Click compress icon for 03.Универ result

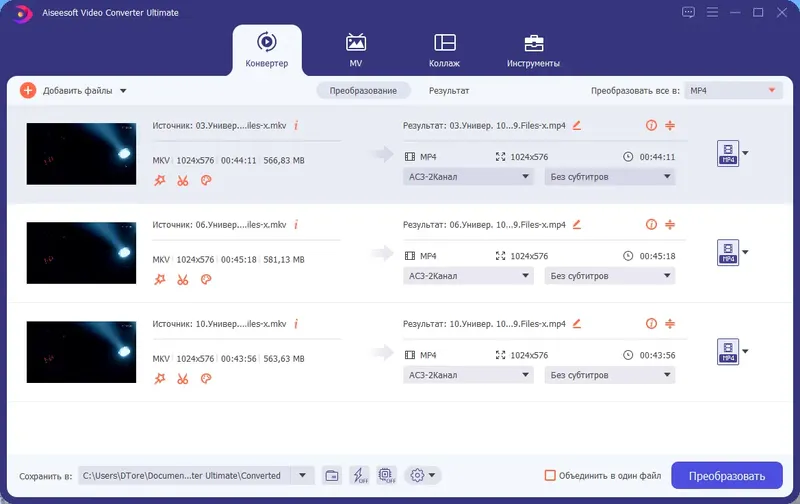[x=670, y=125]
